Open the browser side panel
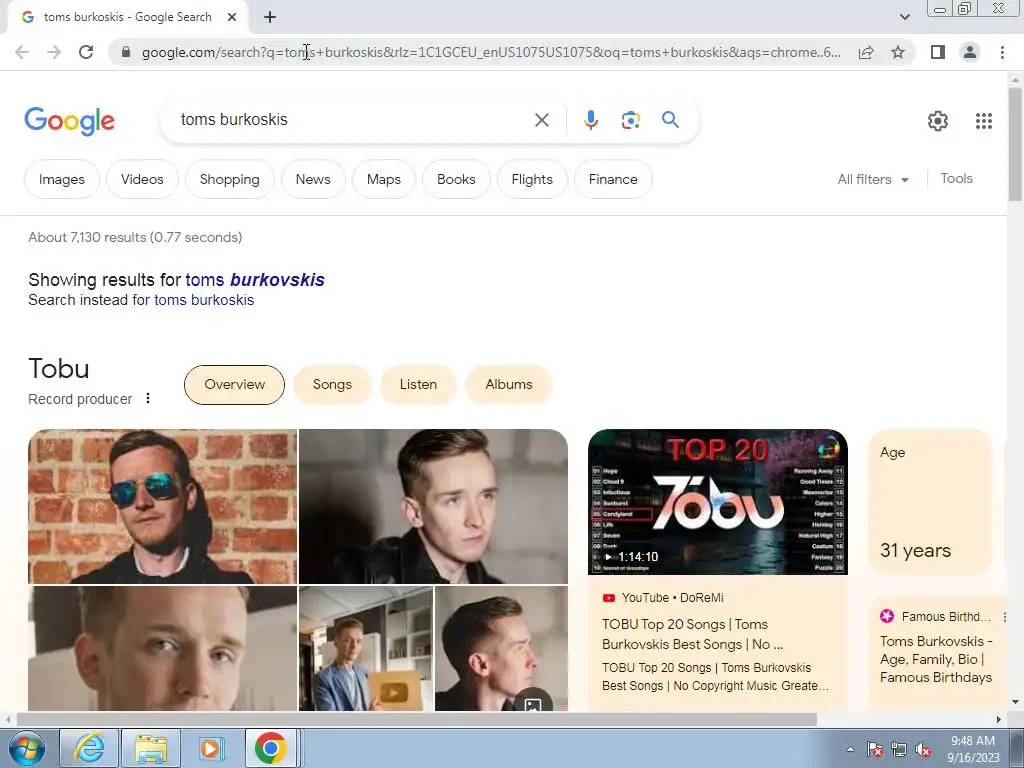Viewport: 1024px width, 768px height. (x=938, y=52)
